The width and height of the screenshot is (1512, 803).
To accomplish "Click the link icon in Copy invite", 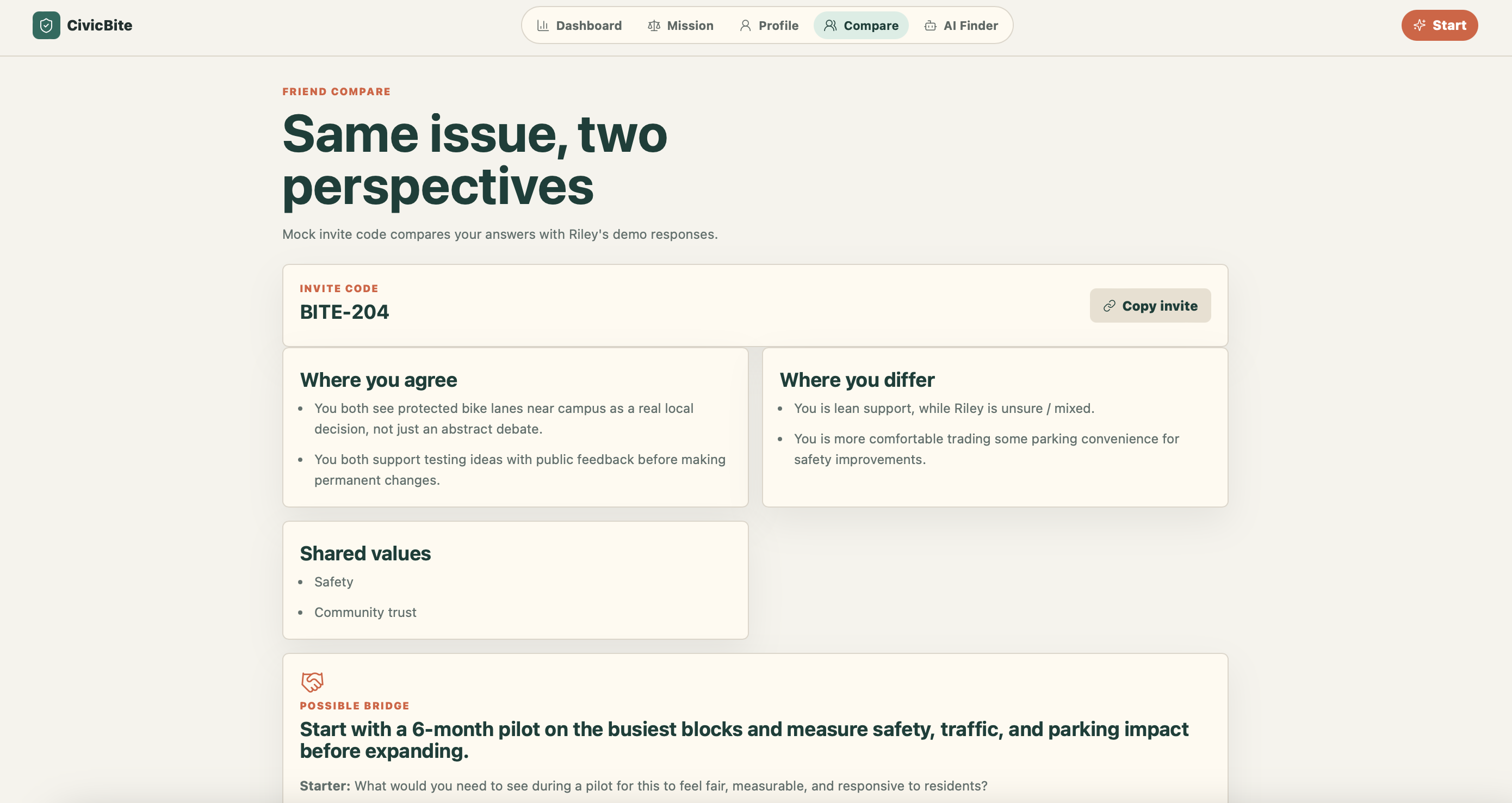I will coord(1109,306).
